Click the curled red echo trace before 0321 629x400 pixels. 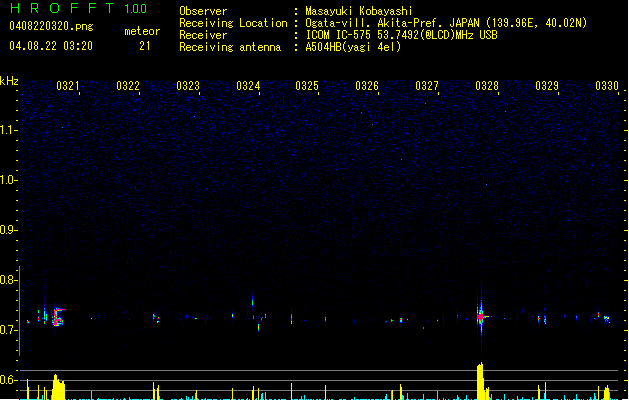pyautogui.click(x=58, y=317)
